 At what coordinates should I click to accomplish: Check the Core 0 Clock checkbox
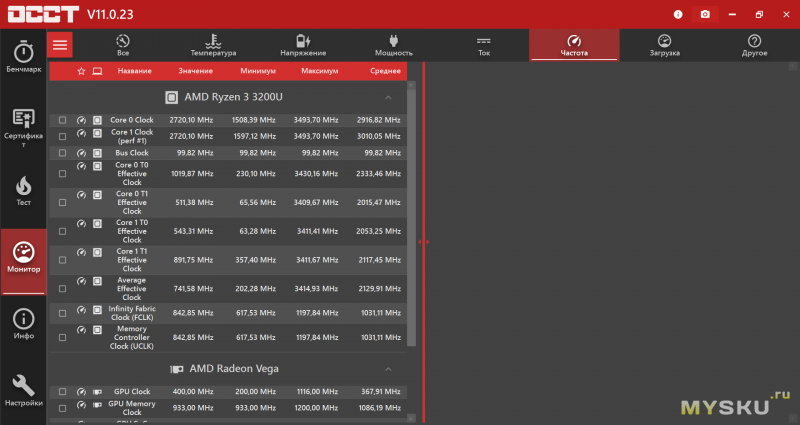pyautogui.click(x=62, y=120)
